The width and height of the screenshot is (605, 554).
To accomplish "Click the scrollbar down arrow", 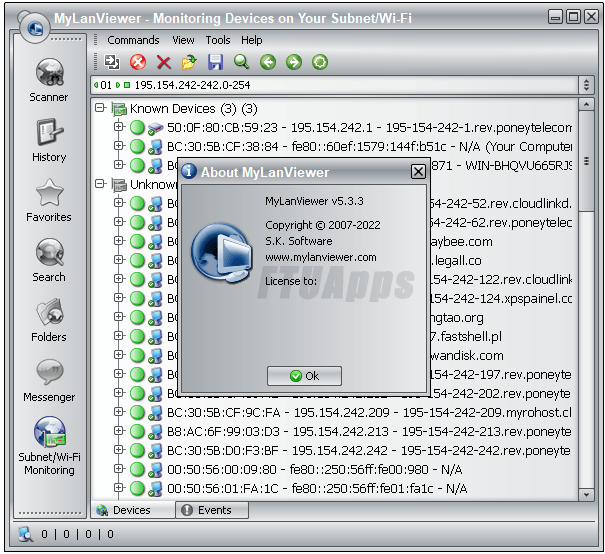I will tap(586, 495).
